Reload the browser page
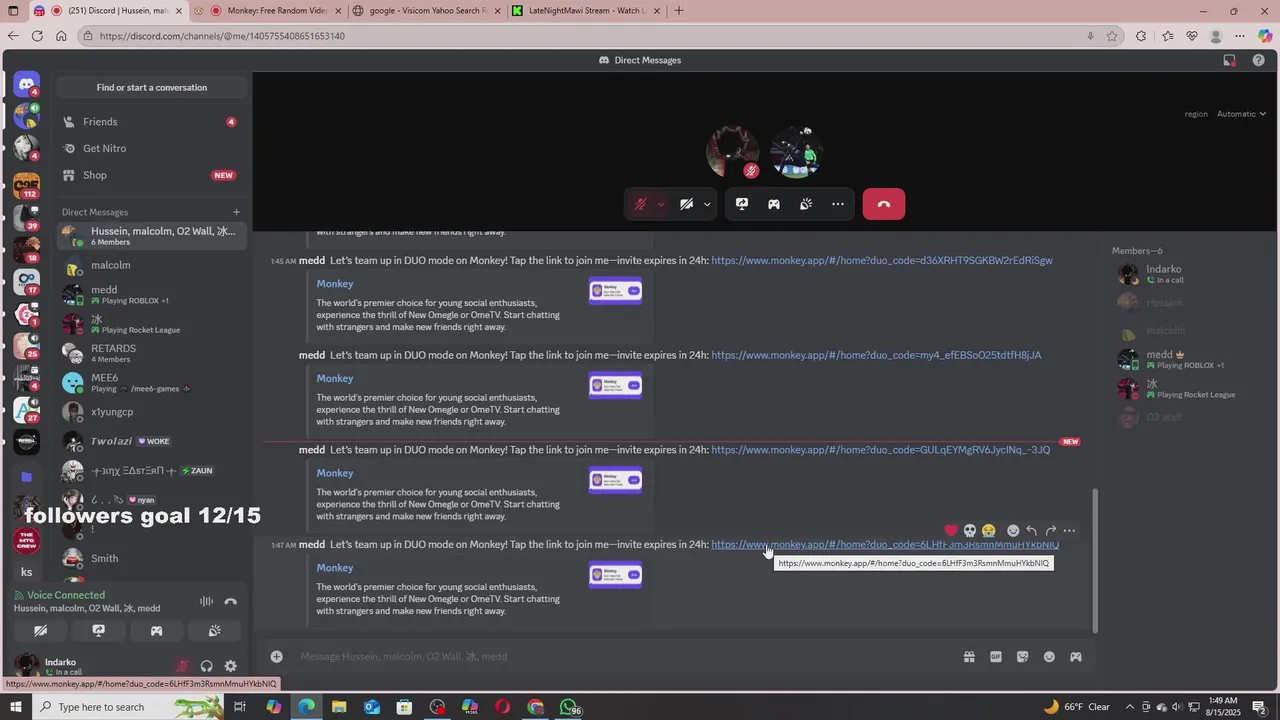Image resolution: width=1280 pixels, height=720 pixels. pyautogui.click(x=37, y=36)
